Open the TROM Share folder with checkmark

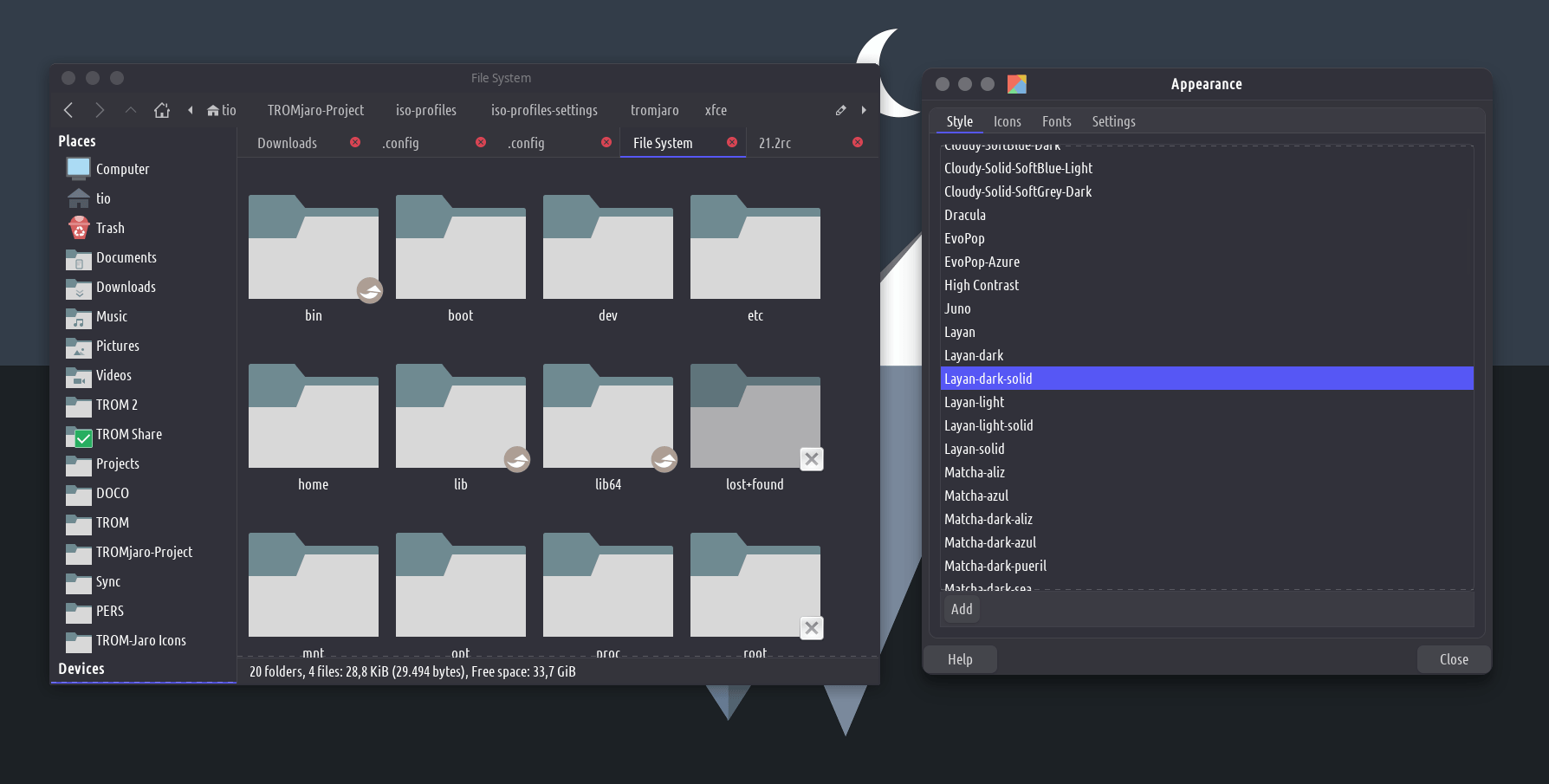click(128, 434)
